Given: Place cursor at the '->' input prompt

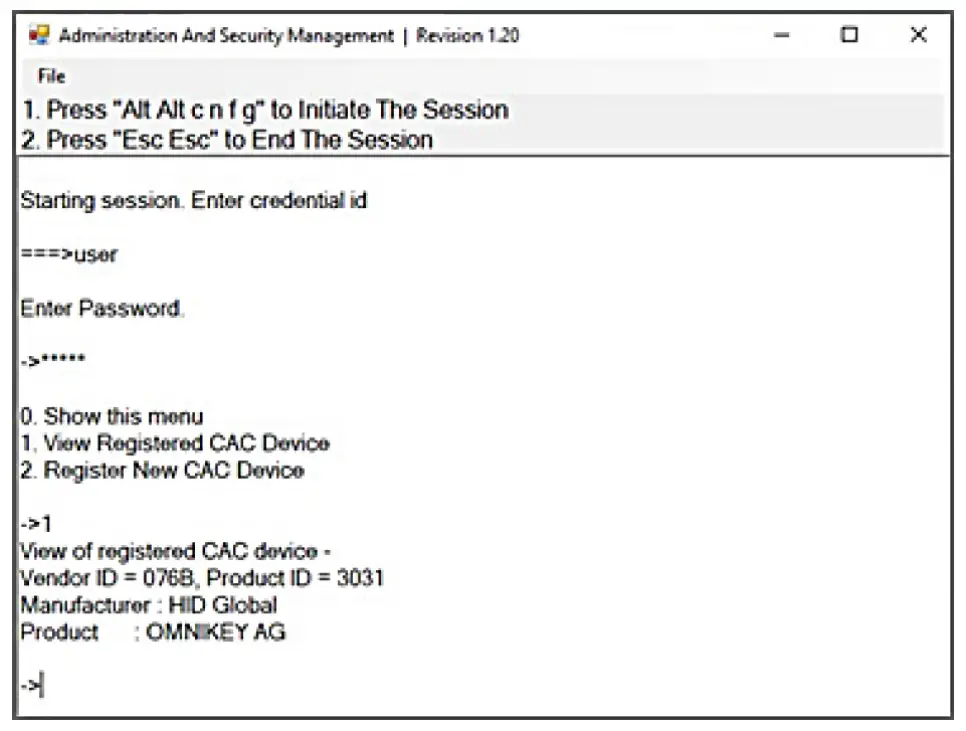Looking at the screenshot, I should pos(33,684).
